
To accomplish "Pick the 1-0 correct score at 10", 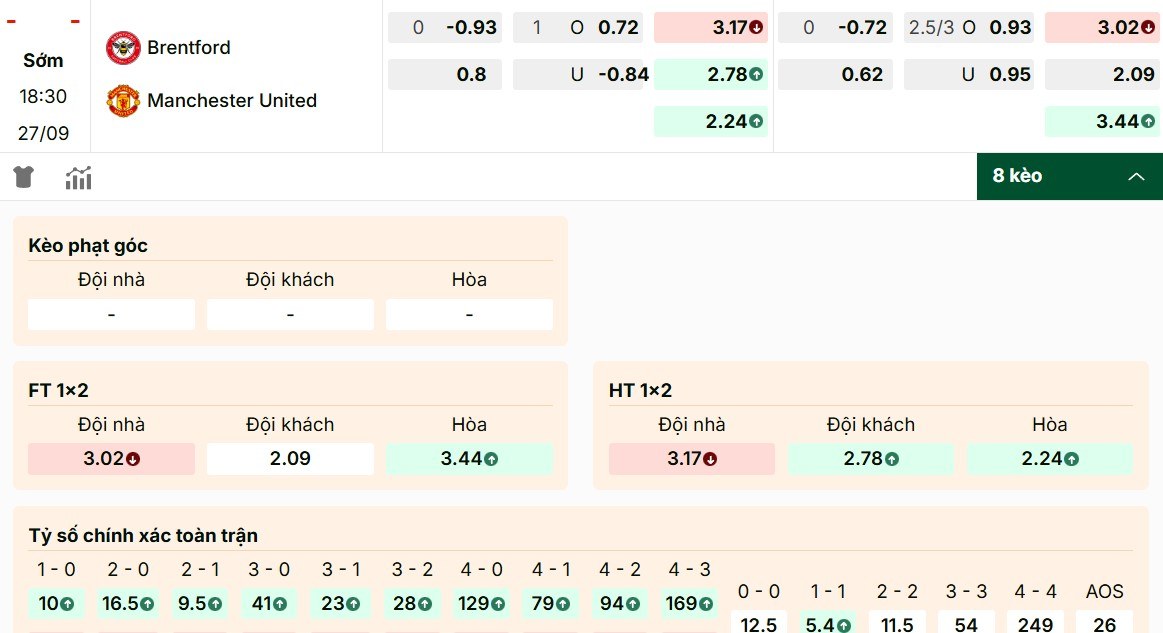I will [x=56, y=604].
